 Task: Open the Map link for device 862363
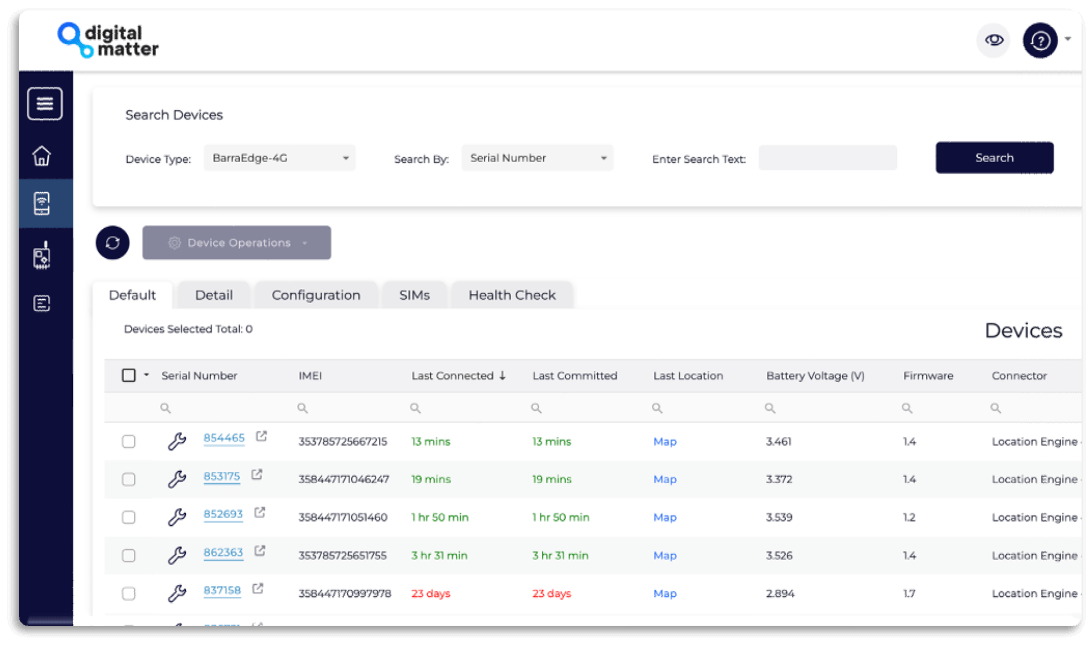pos(665,556)
